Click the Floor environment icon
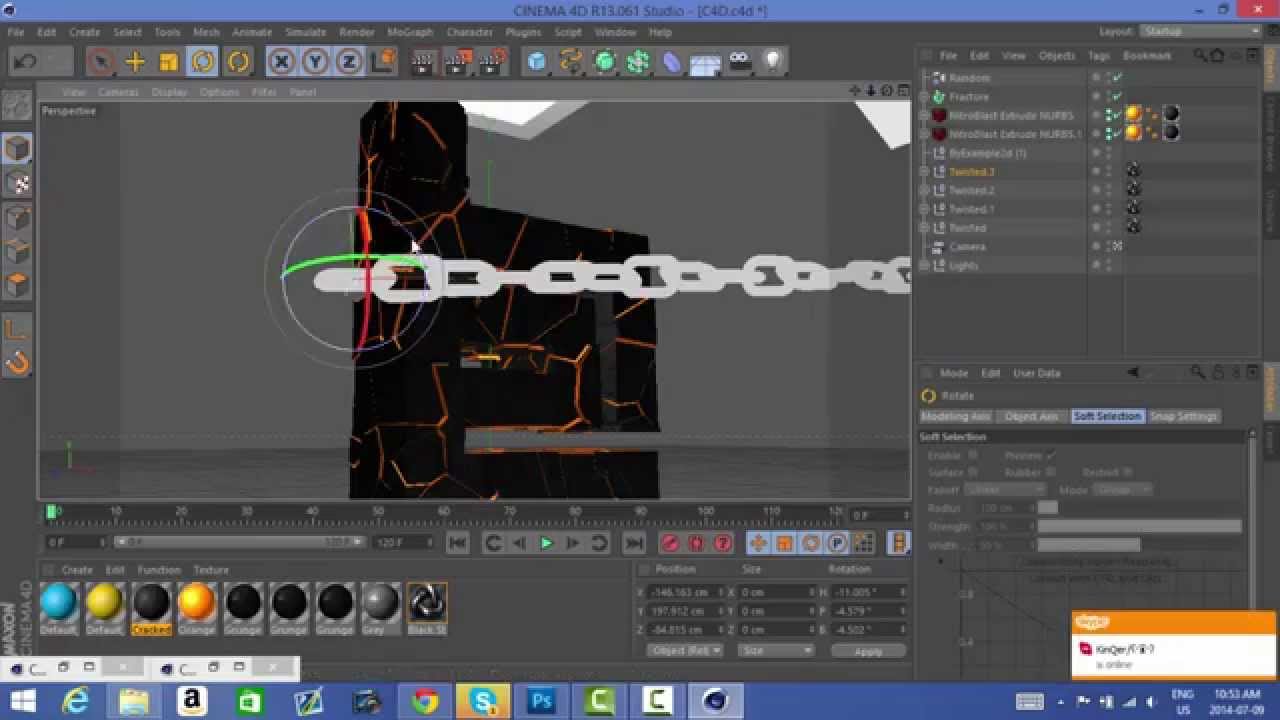 point(706,64)
